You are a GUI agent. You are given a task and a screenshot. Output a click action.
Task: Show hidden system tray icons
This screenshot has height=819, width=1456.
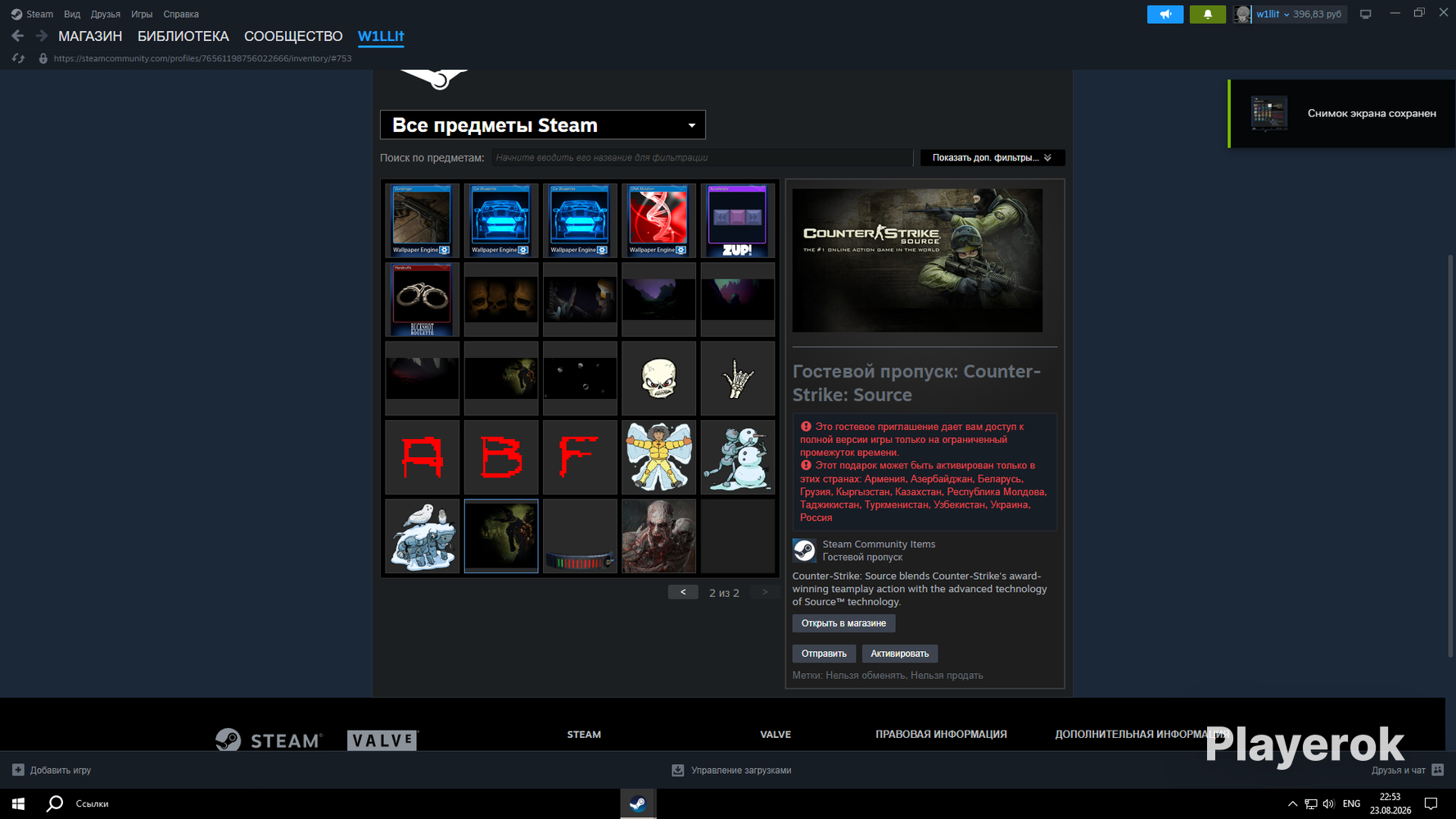click(1292, 803)
